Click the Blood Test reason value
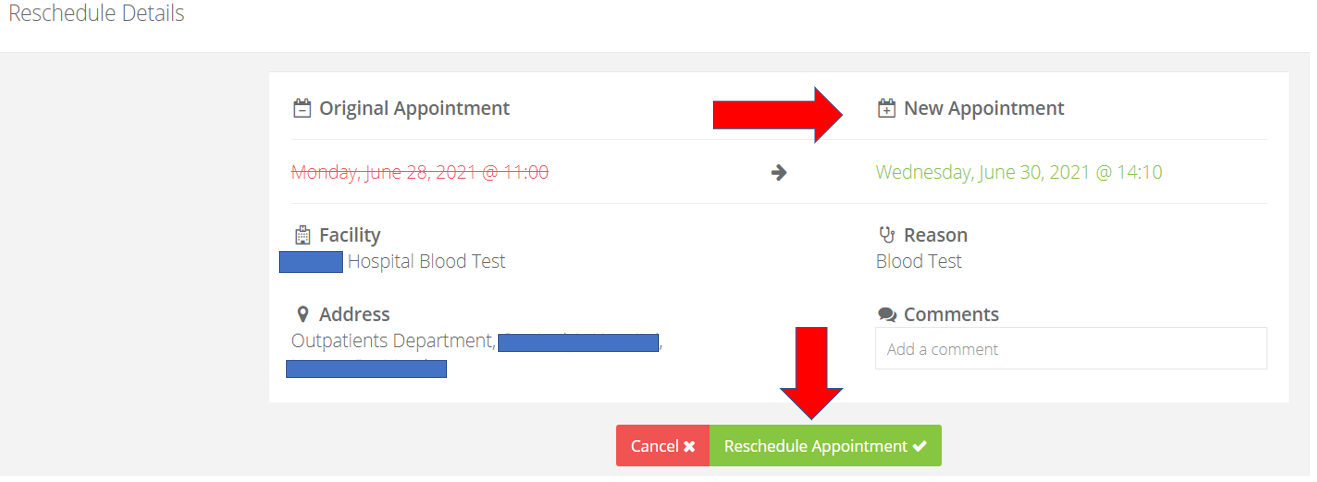Viewport: 1317px width, 482px height. click(918, 261)
